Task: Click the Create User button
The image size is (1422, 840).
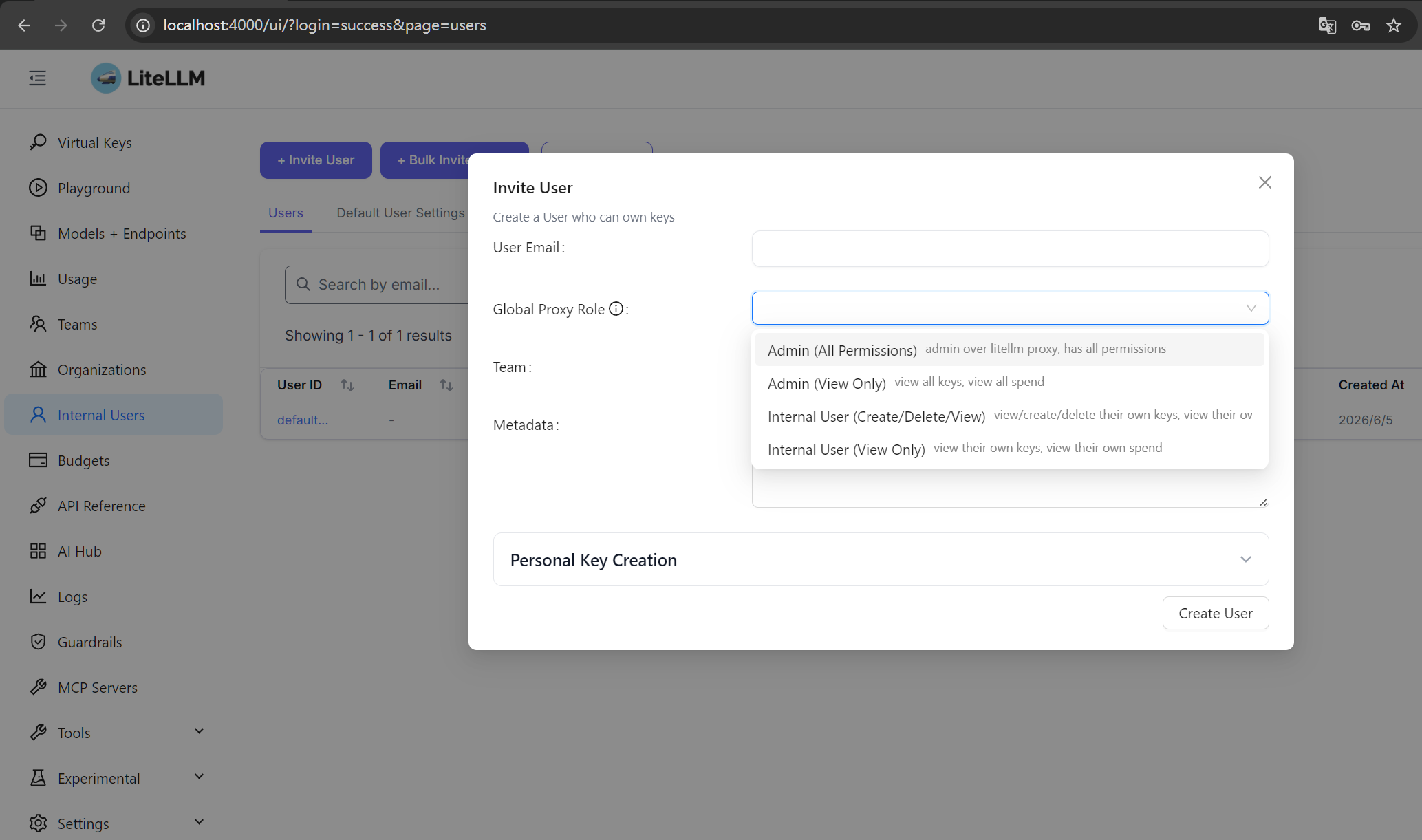Action: coord(1216,613)
